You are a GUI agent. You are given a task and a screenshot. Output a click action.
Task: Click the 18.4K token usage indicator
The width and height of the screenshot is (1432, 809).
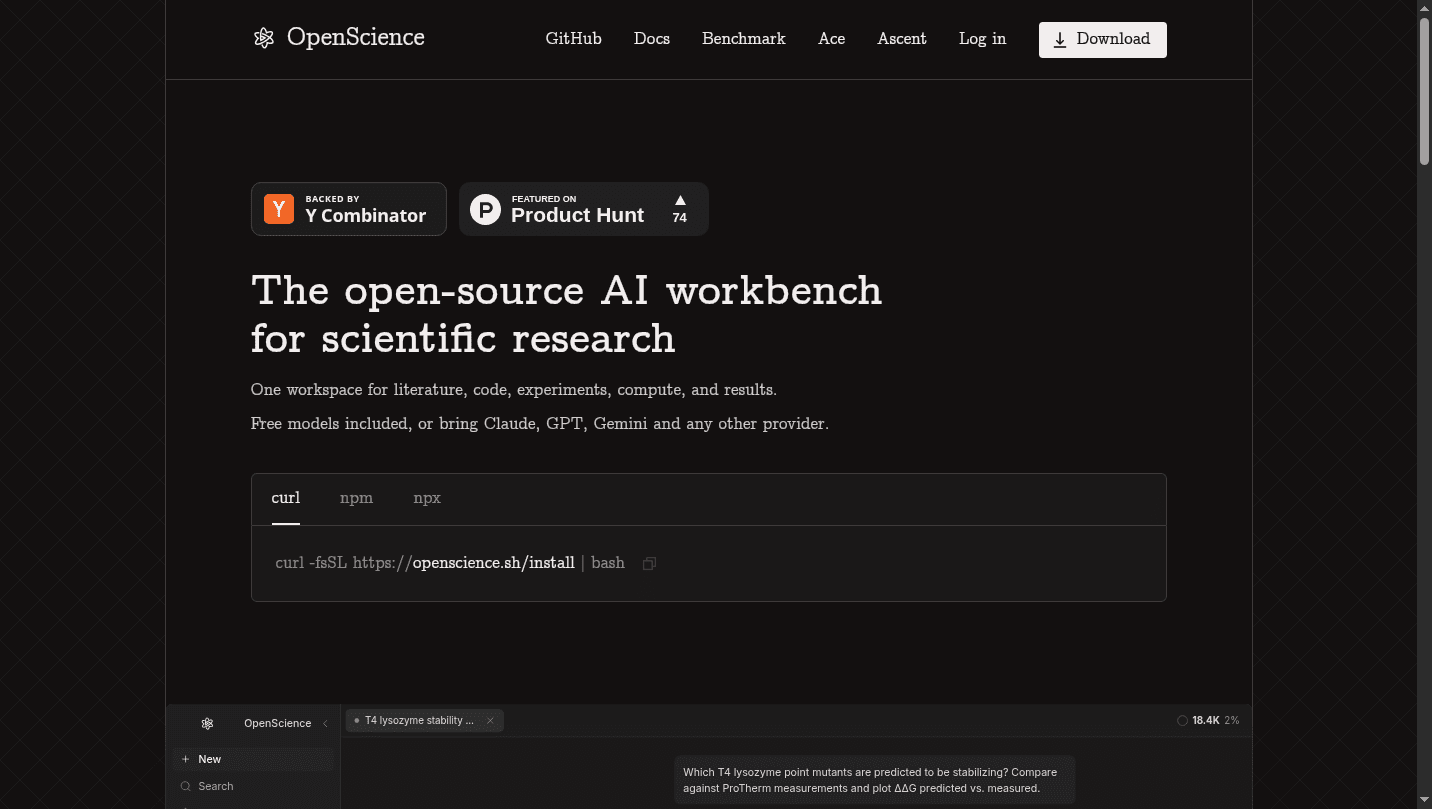tap(1209, 720)
